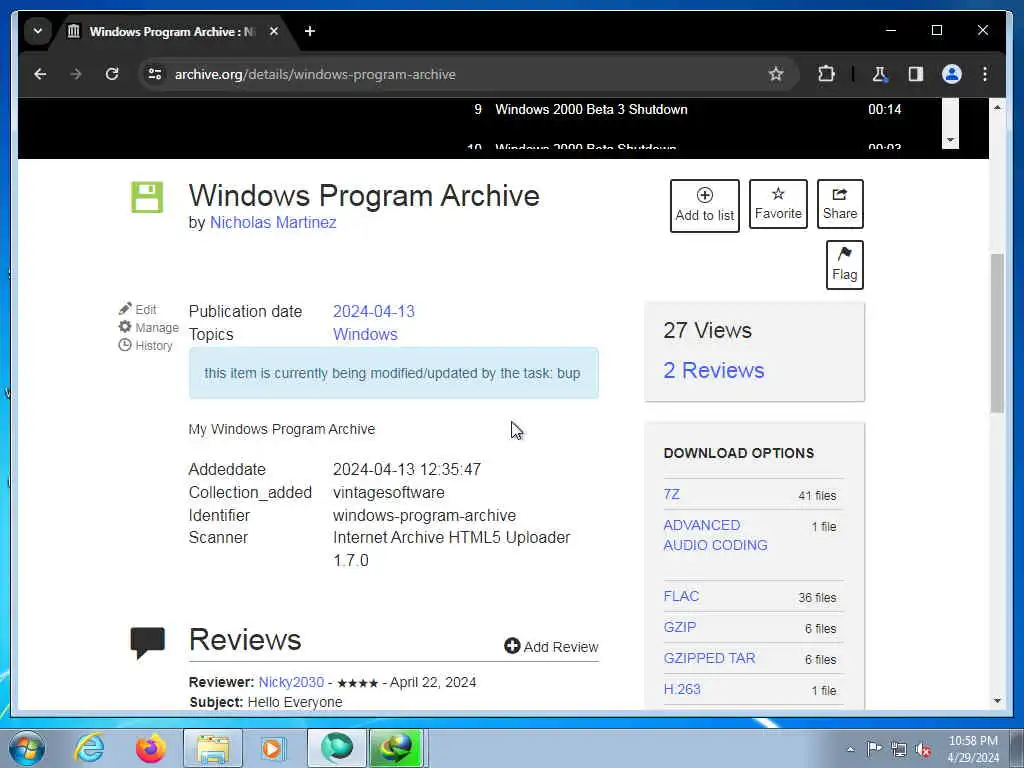The width and height of the screenshot is (1024, 768).
Task: Show hidden system tray icons arrow
Action: (x=850, y=749)
